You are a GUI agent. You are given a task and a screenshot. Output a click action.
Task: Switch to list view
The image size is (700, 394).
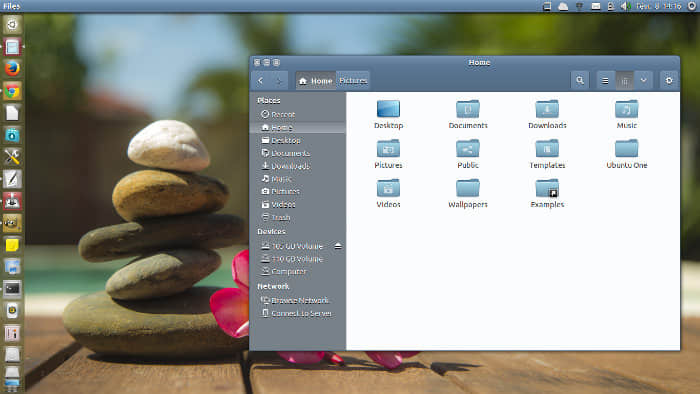pos(605,80)
